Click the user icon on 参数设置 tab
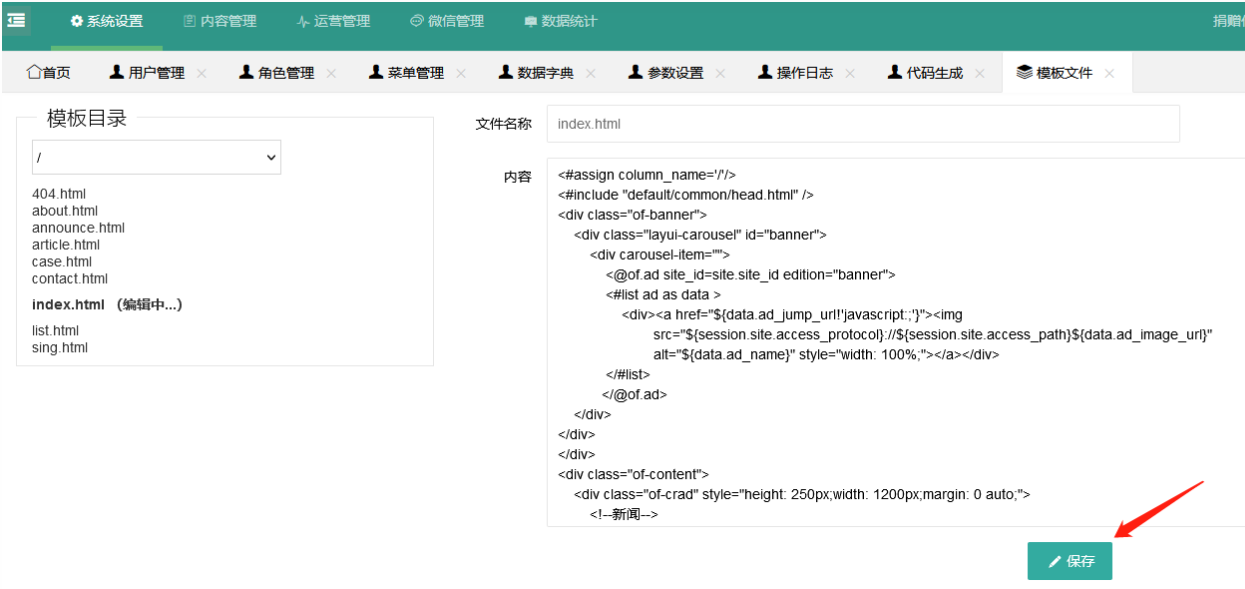This screenshot has width=1245, height=589. pos(636,72)
